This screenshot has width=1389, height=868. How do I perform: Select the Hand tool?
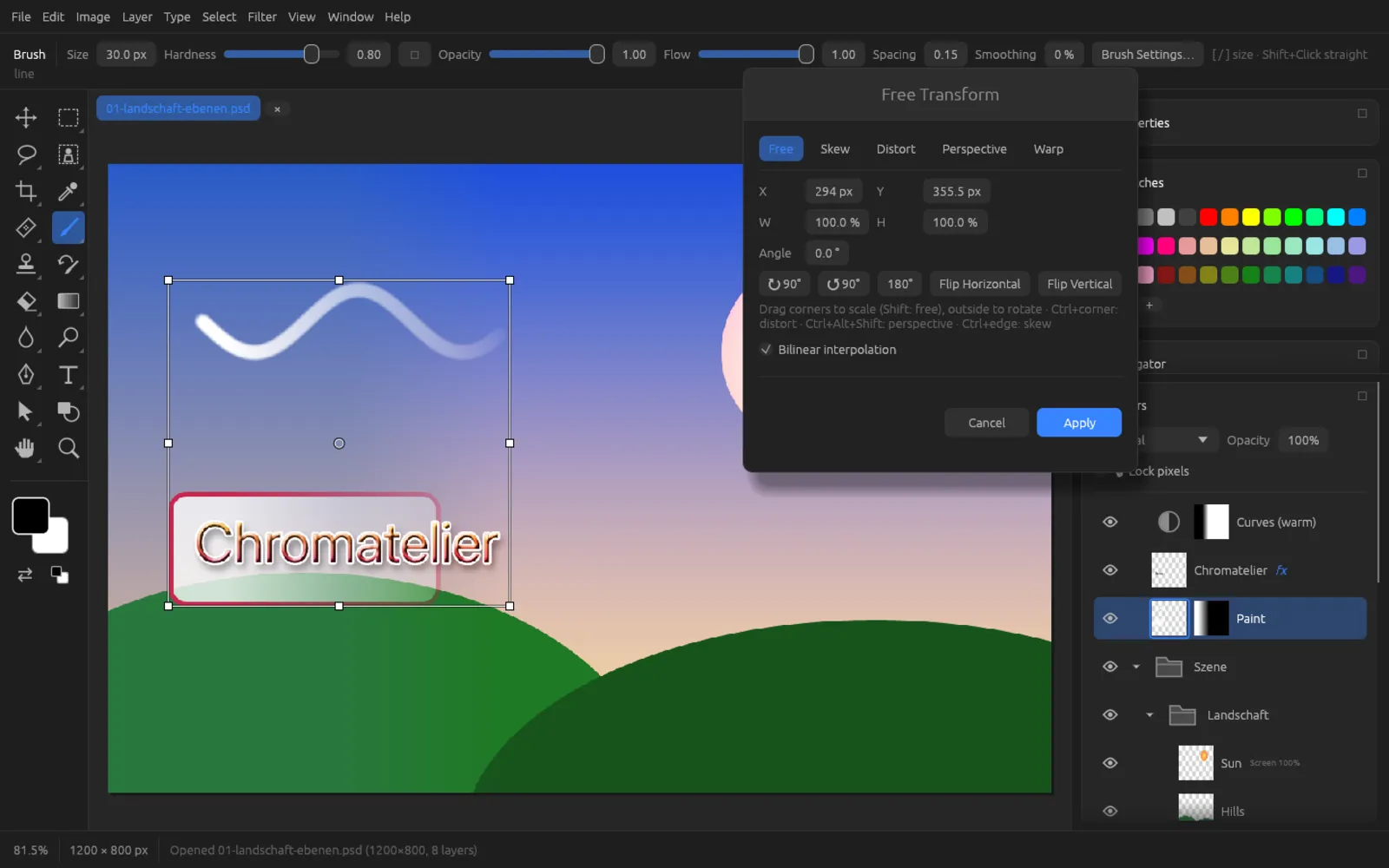(x=26, y=448)
